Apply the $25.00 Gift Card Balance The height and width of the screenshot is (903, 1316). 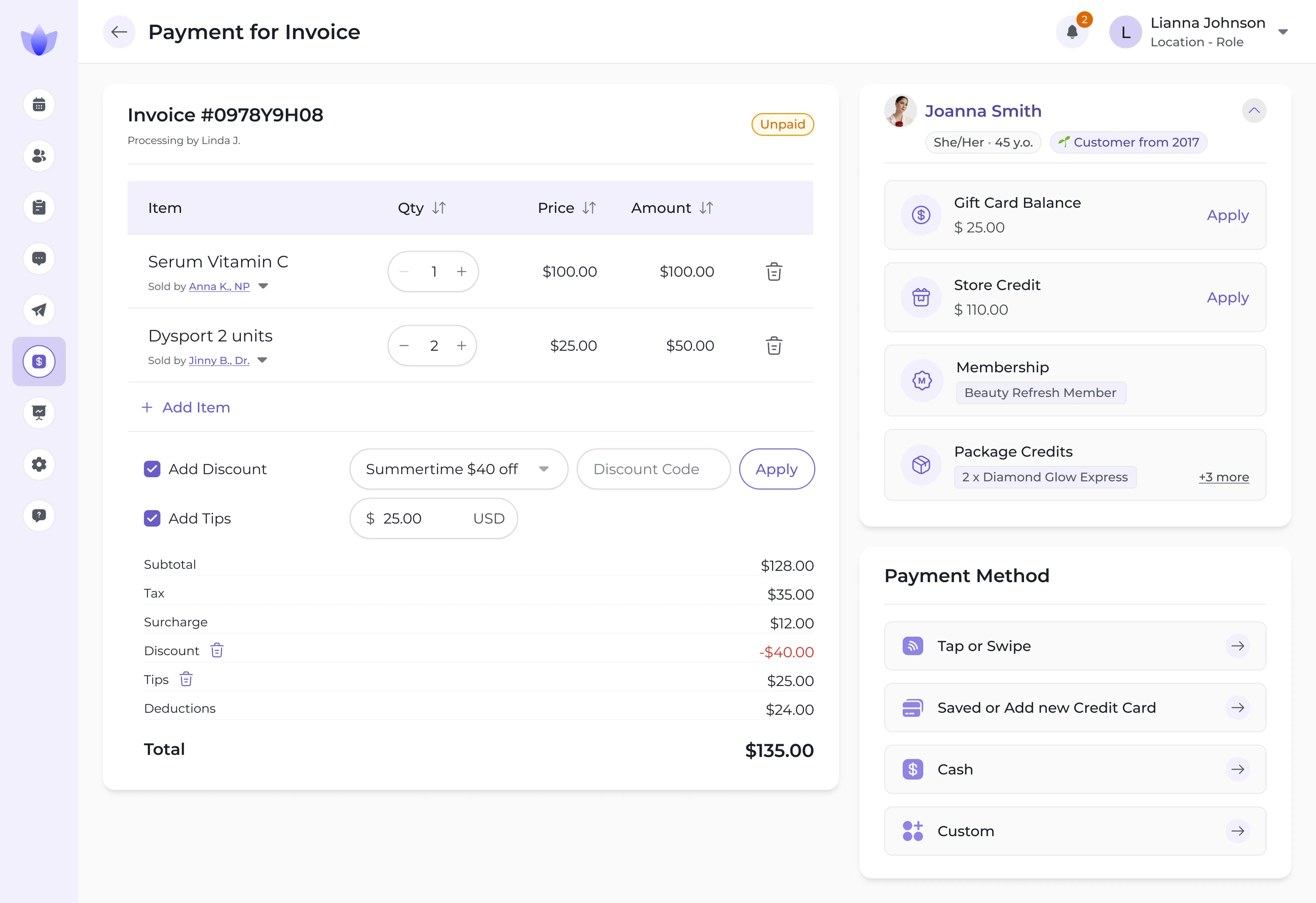tap(1227, 215)
